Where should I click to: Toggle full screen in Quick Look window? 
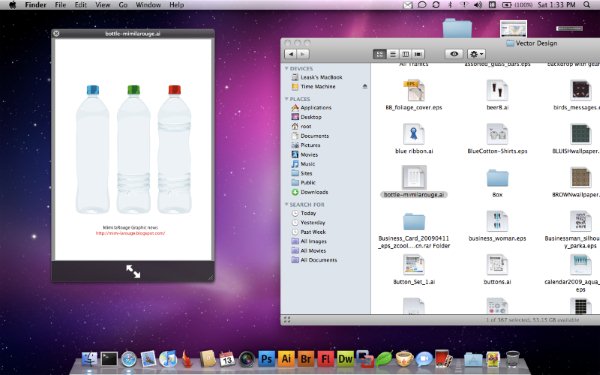coord(133,271)
